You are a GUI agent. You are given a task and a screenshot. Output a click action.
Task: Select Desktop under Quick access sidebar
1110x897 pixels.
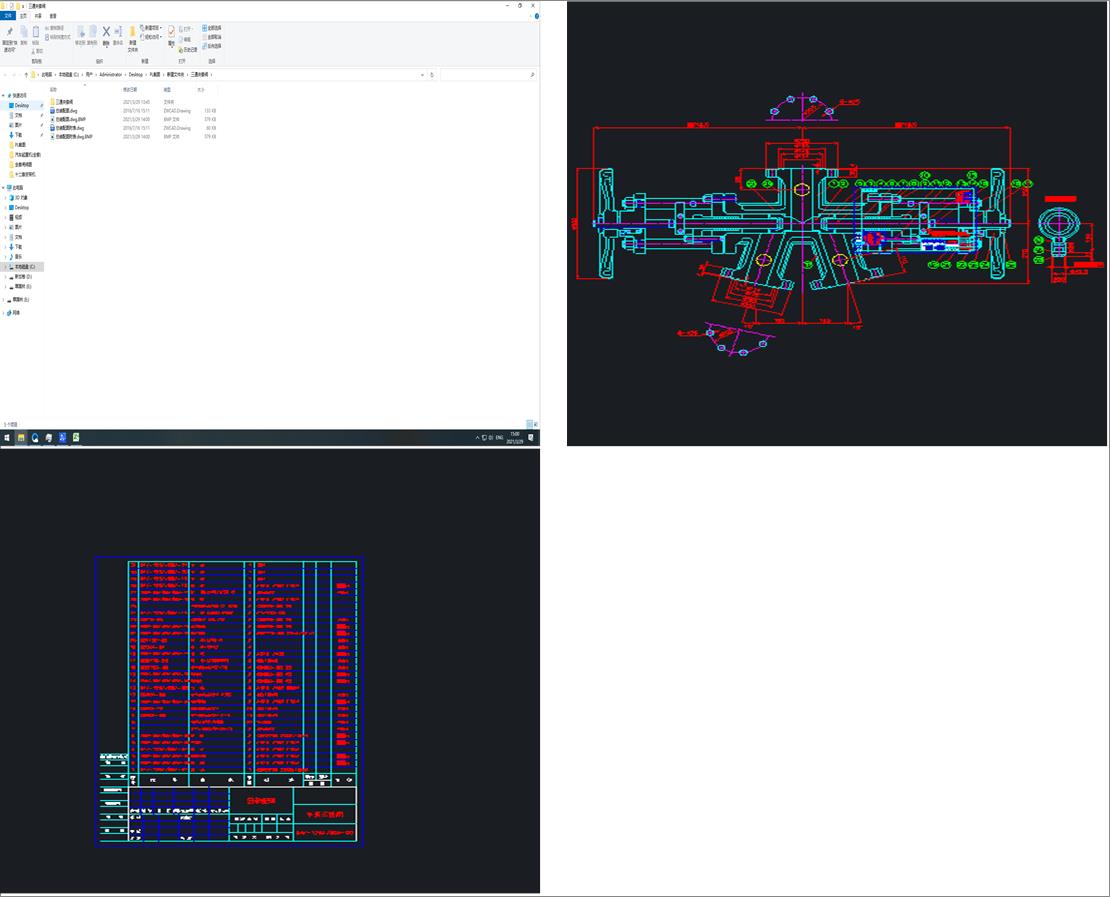point(22,105)
